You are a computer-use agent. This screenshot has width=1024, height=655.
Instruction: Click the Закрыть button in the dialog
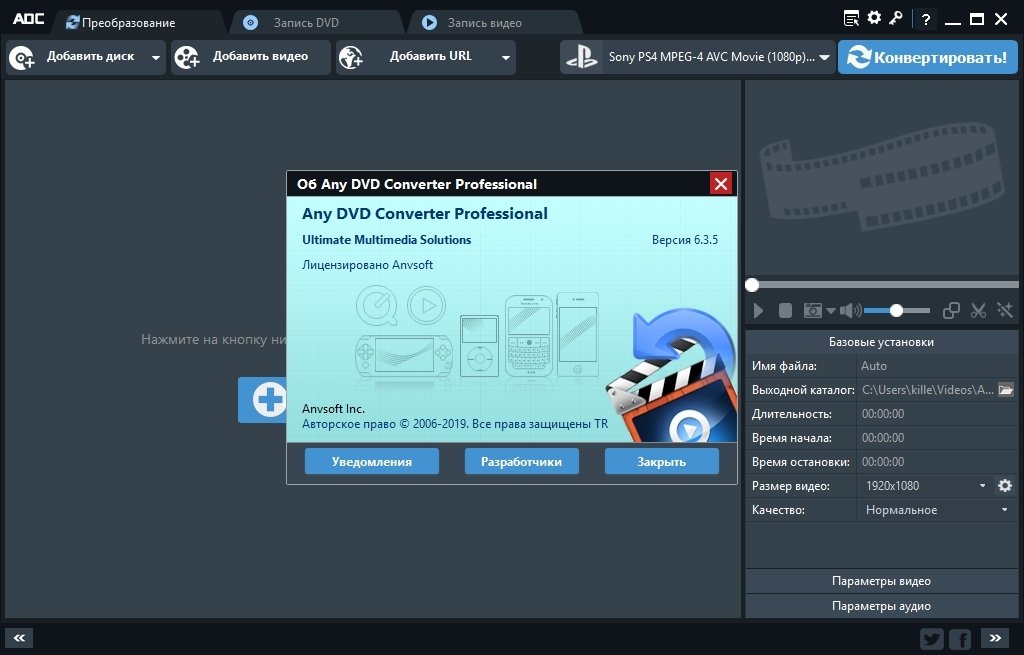pos(662,462)
